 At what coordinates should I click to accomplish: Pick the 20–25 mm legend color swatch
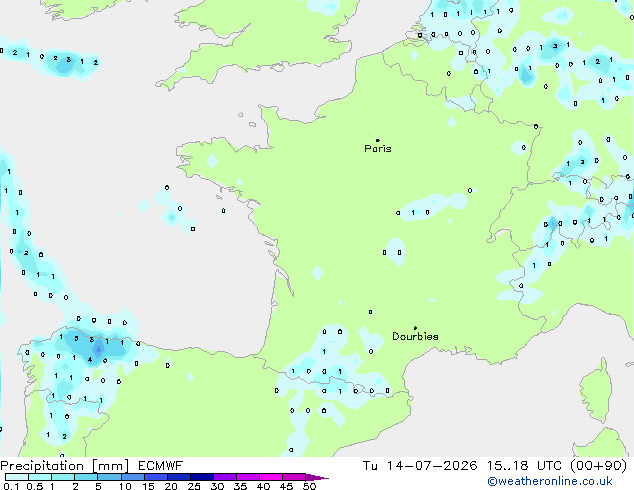(179, 477)
